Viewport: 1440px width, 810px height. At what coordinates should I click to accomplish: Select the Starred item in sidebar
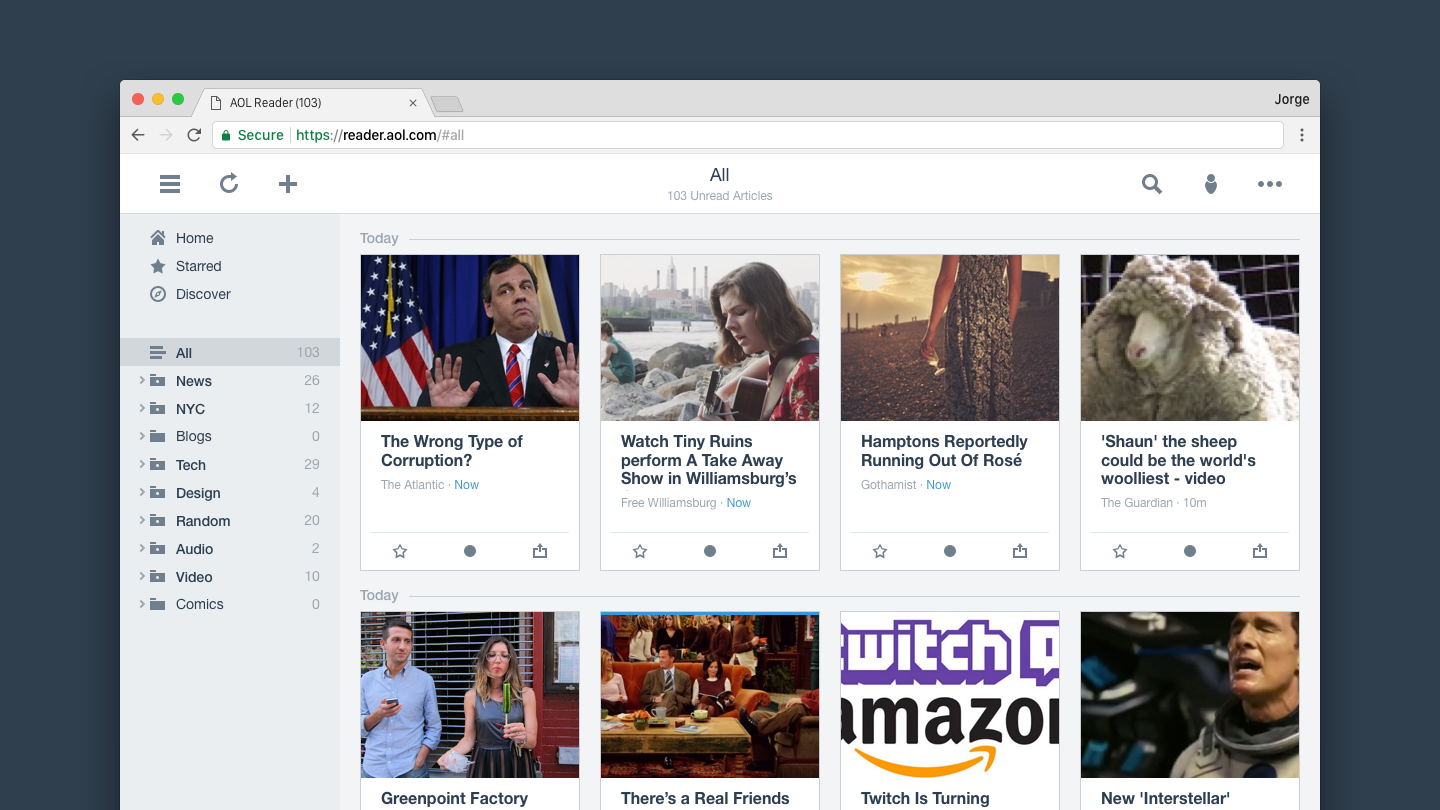click(x=198, y=266)
